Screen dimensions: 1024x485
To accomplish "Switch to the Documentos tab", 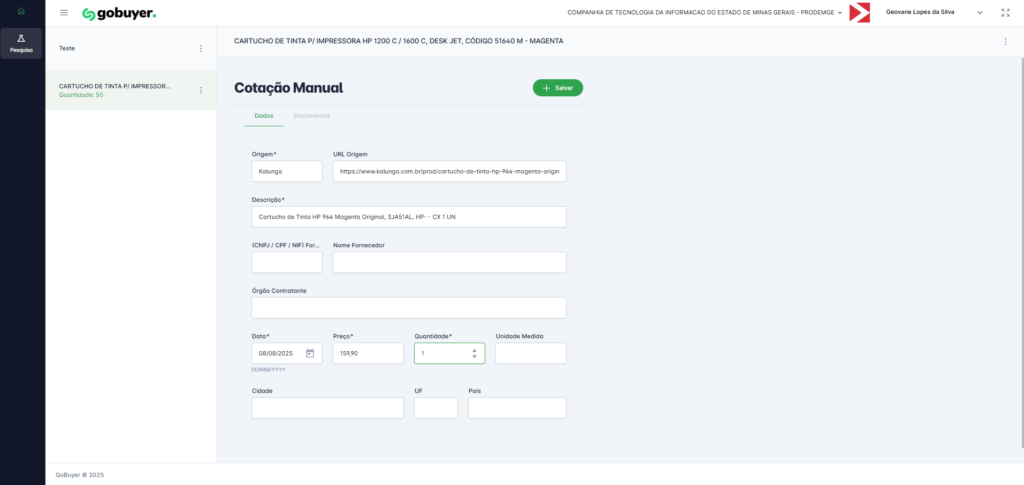I will 312,116.
